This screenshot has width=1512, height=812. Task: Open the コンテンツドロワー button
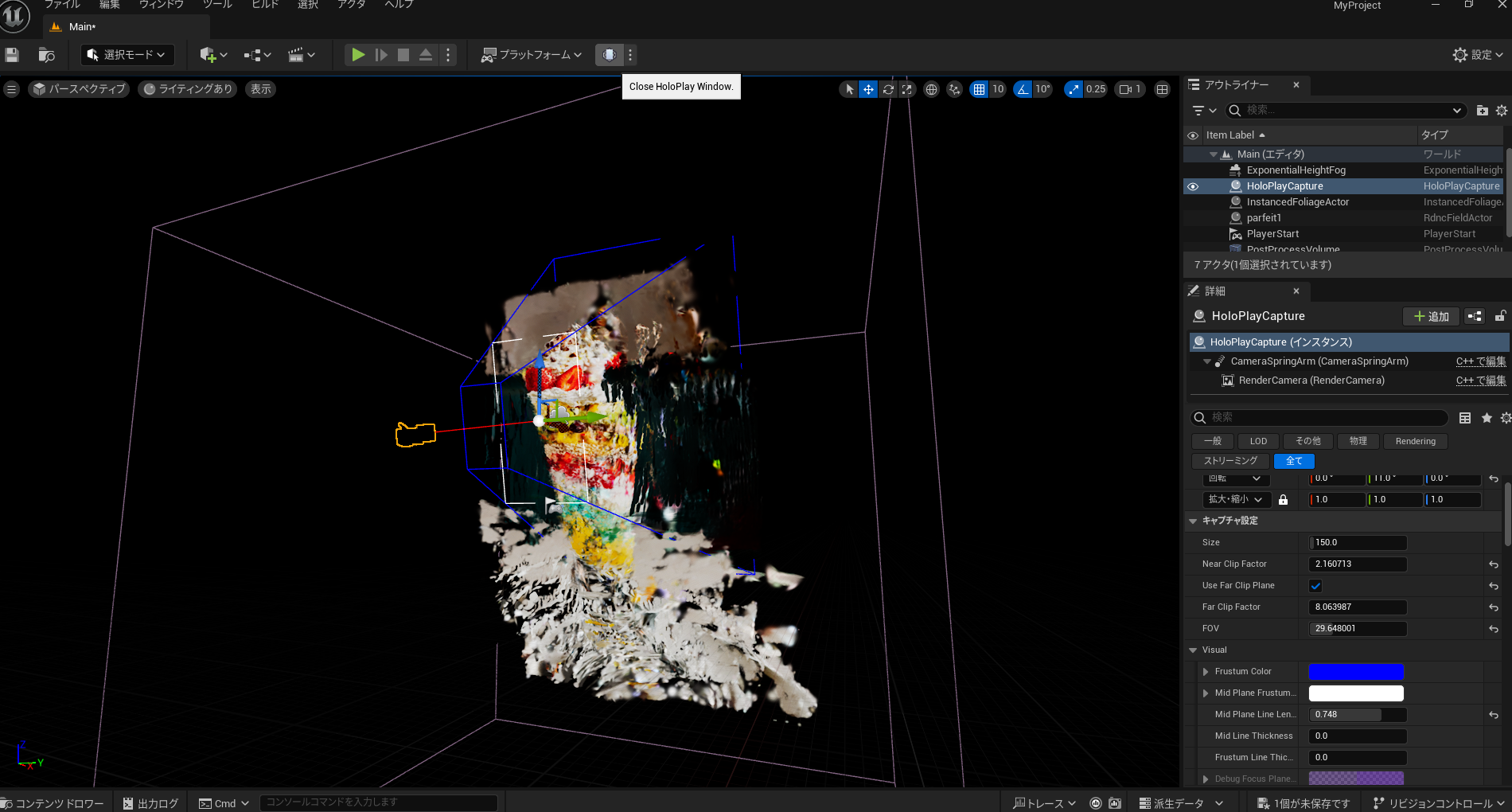53,803
